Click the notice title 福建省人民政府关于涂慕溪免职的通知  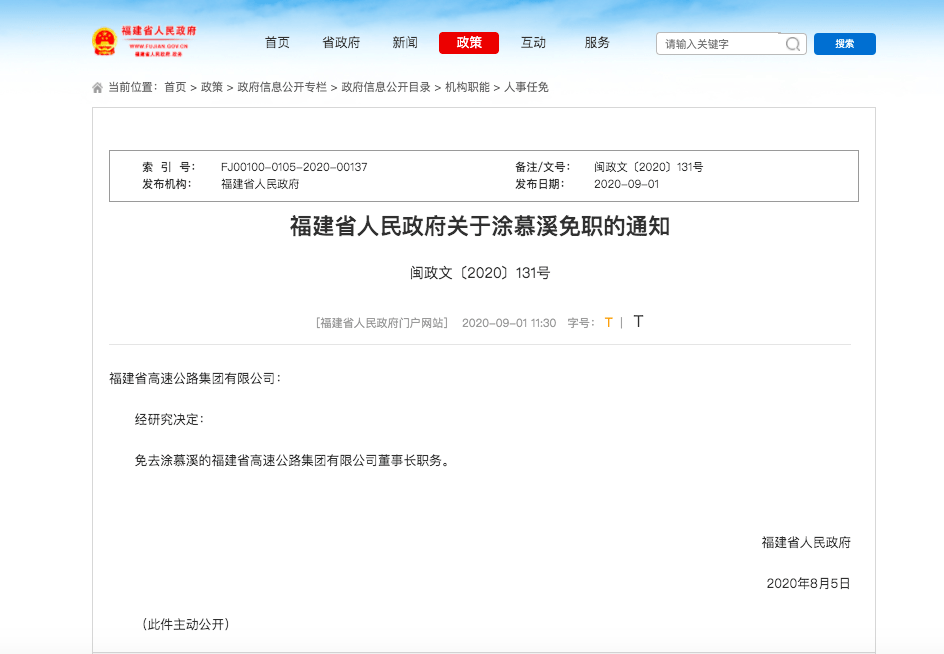(471, 226)
